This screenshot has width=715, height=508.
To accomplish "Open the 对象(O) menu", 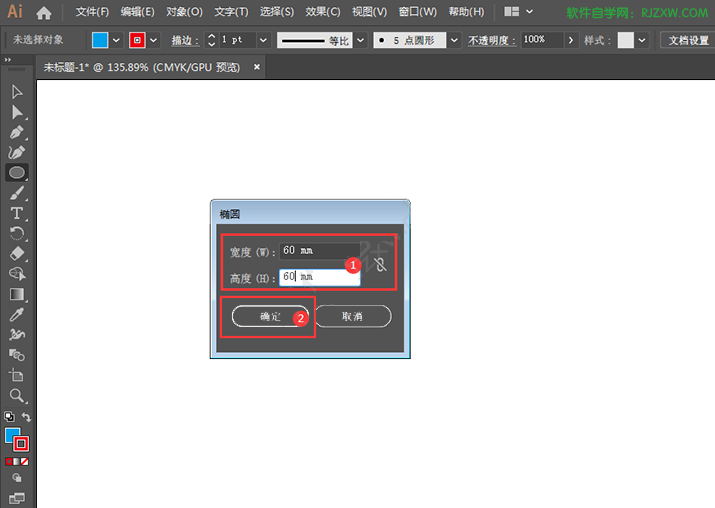I will pos(184,12).
